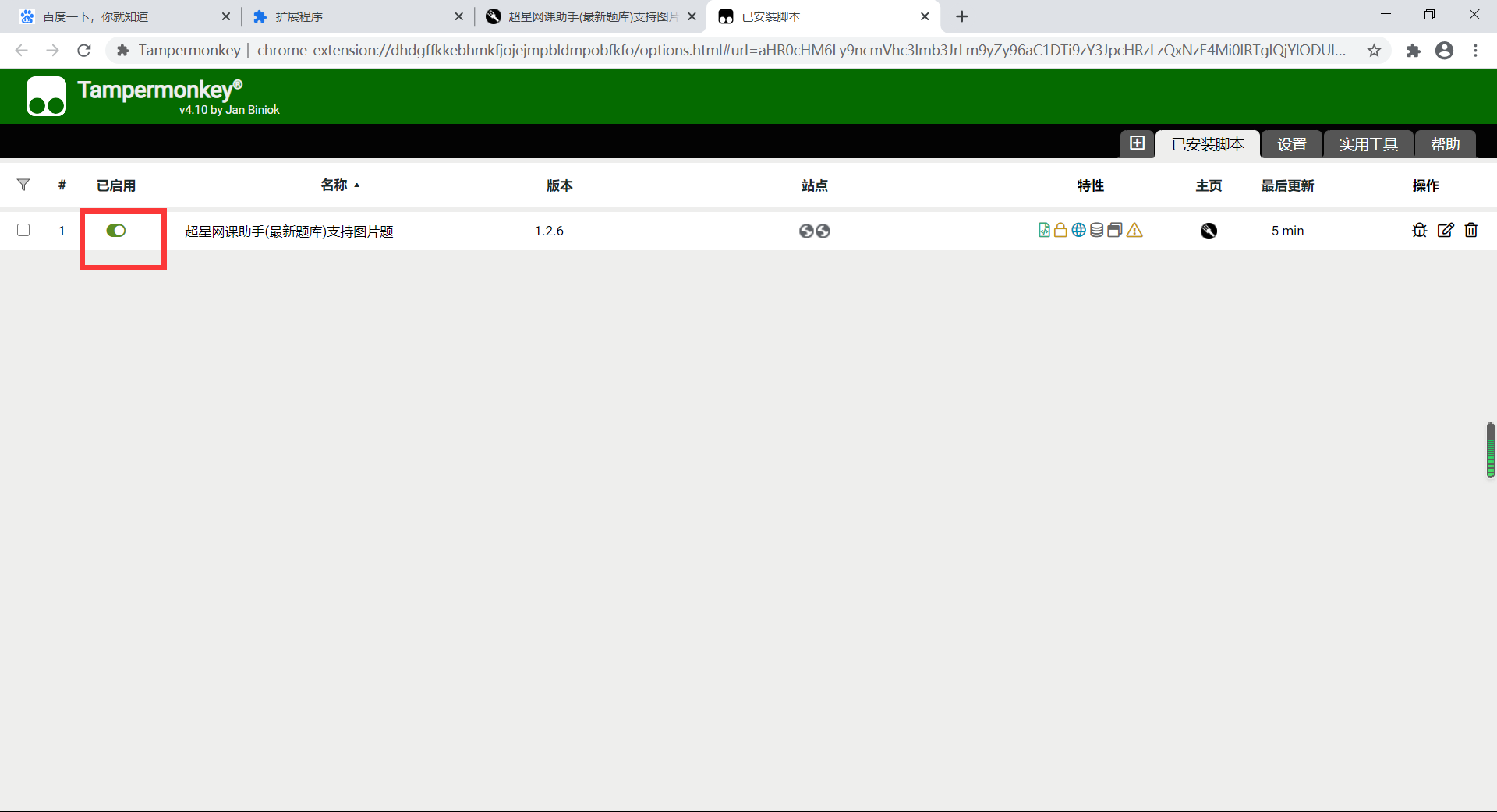Viewport: 1497px width, 812px height.
Task: Click the browser forward arrow
Action: coord(52,51)
